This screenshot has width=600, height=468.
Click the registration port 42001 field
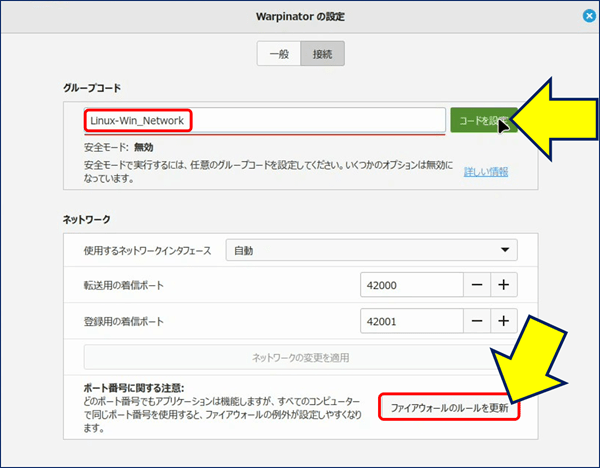pos(412,321)
